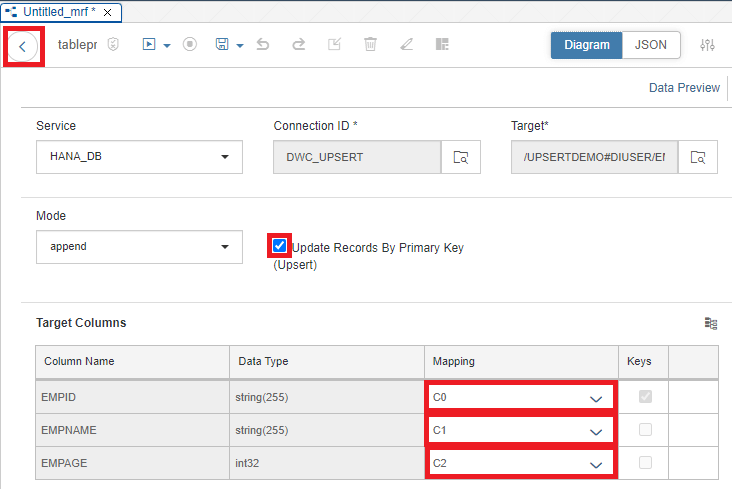Switch to the JSON view tab
The image size is (732, 489).
point(651,45)
